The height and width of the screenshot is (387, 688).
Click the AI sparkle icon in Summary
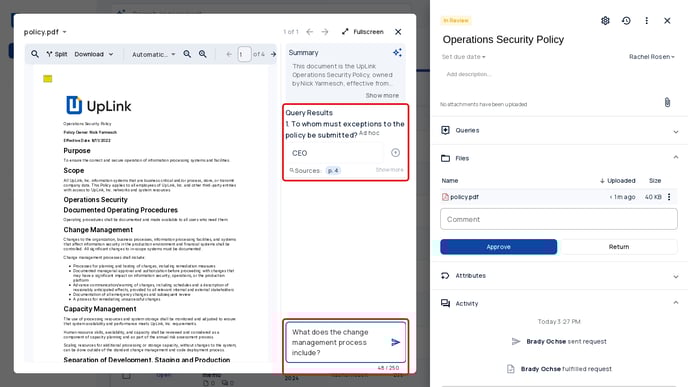(x=397, y=53)
